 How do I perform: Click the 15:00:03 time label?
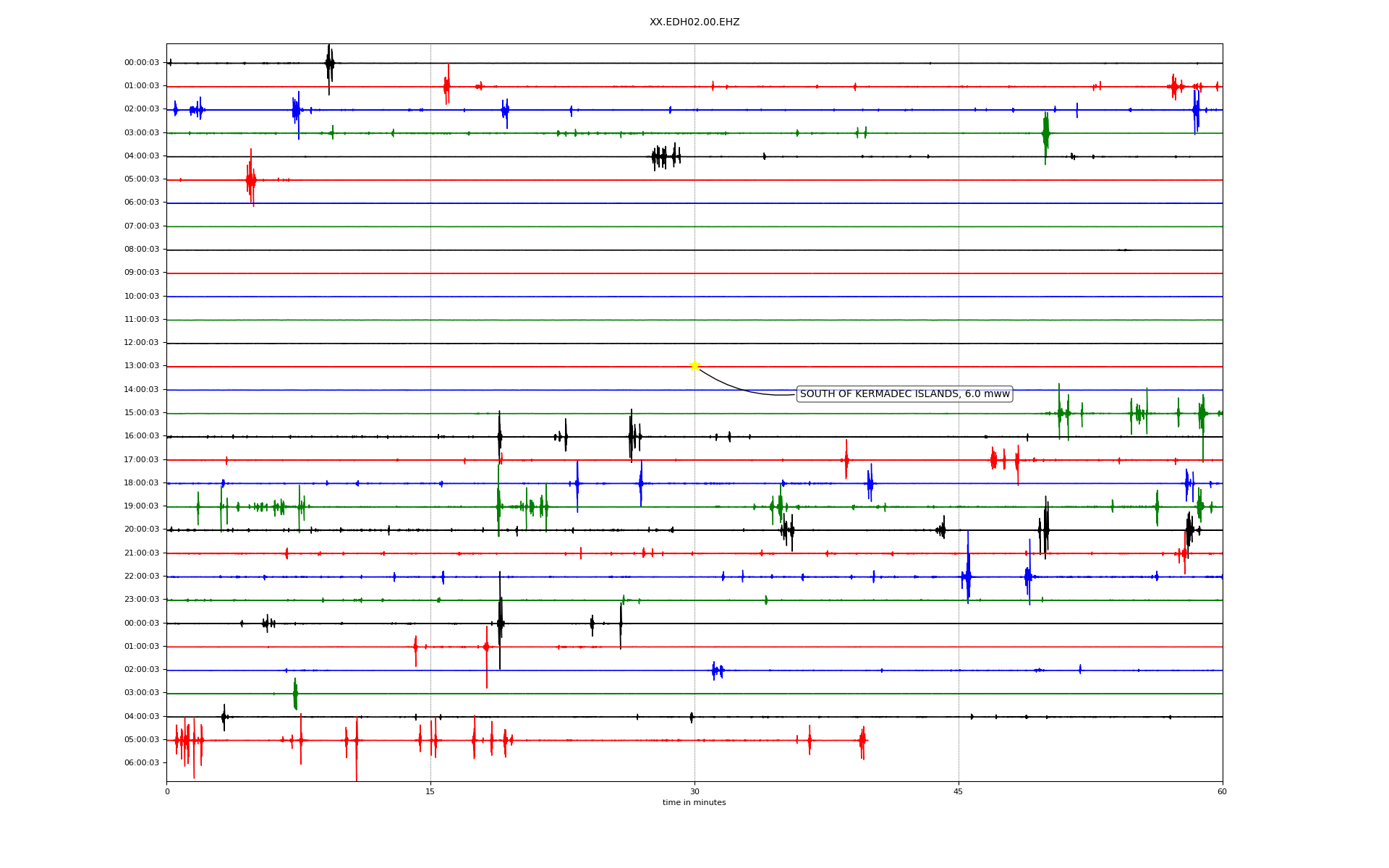[142, 413]
